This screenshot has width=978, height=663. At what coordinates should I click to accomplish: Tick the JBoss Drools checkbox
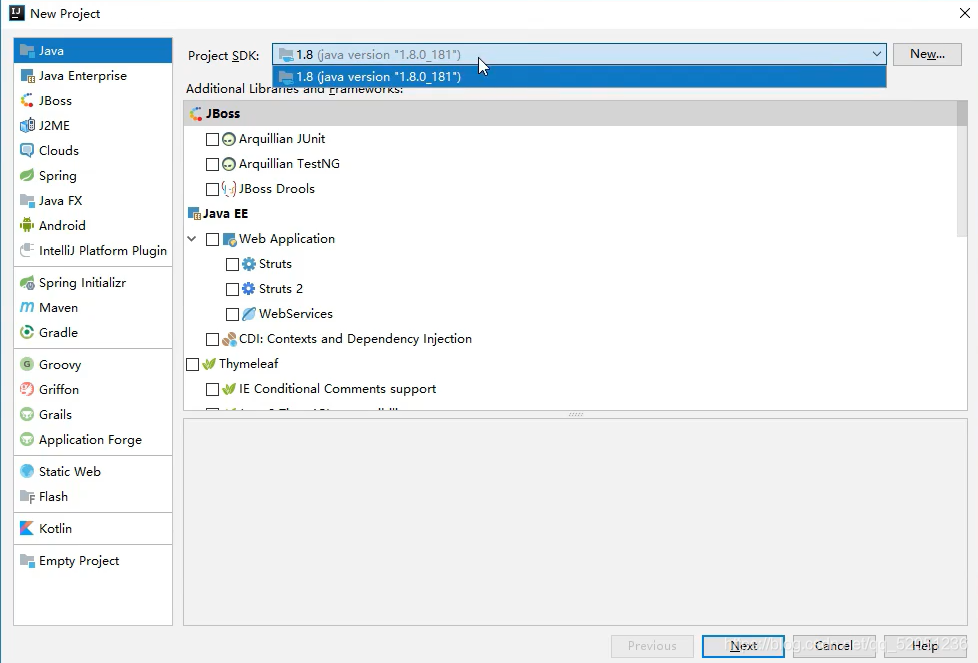(212, 189)
